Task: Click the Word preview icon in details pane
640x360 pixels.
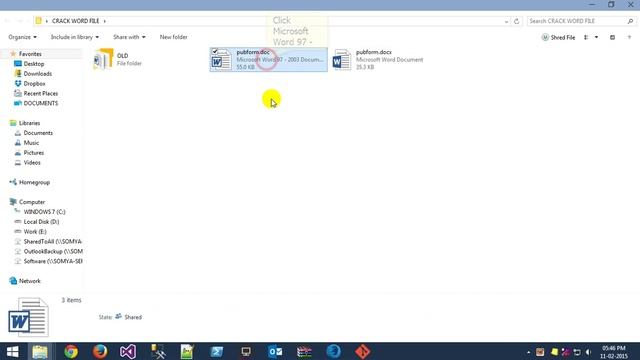Action: [x=29, y=317]
